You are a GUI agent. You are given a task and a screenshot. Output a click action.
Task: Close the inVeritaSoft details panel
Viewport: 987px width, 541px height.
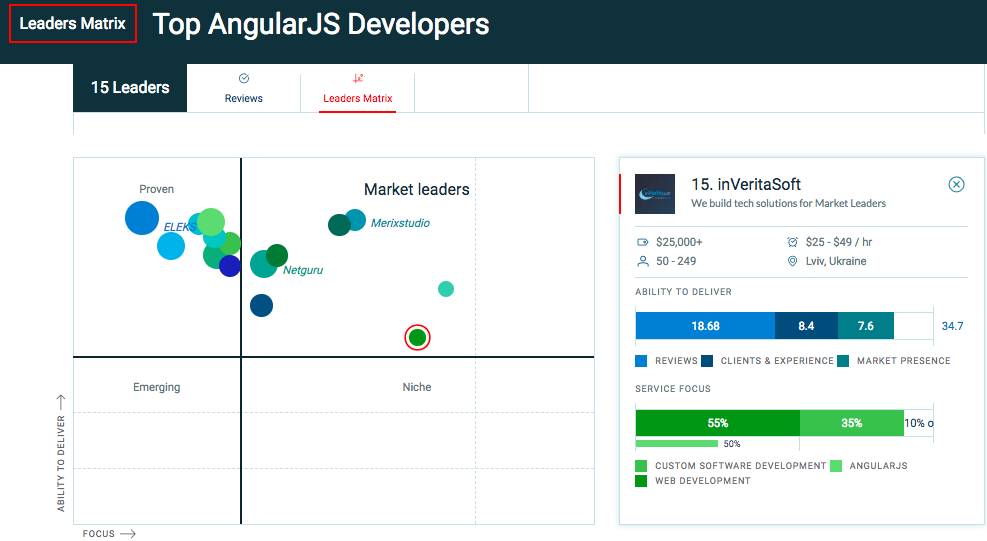(x=956, y=184)
